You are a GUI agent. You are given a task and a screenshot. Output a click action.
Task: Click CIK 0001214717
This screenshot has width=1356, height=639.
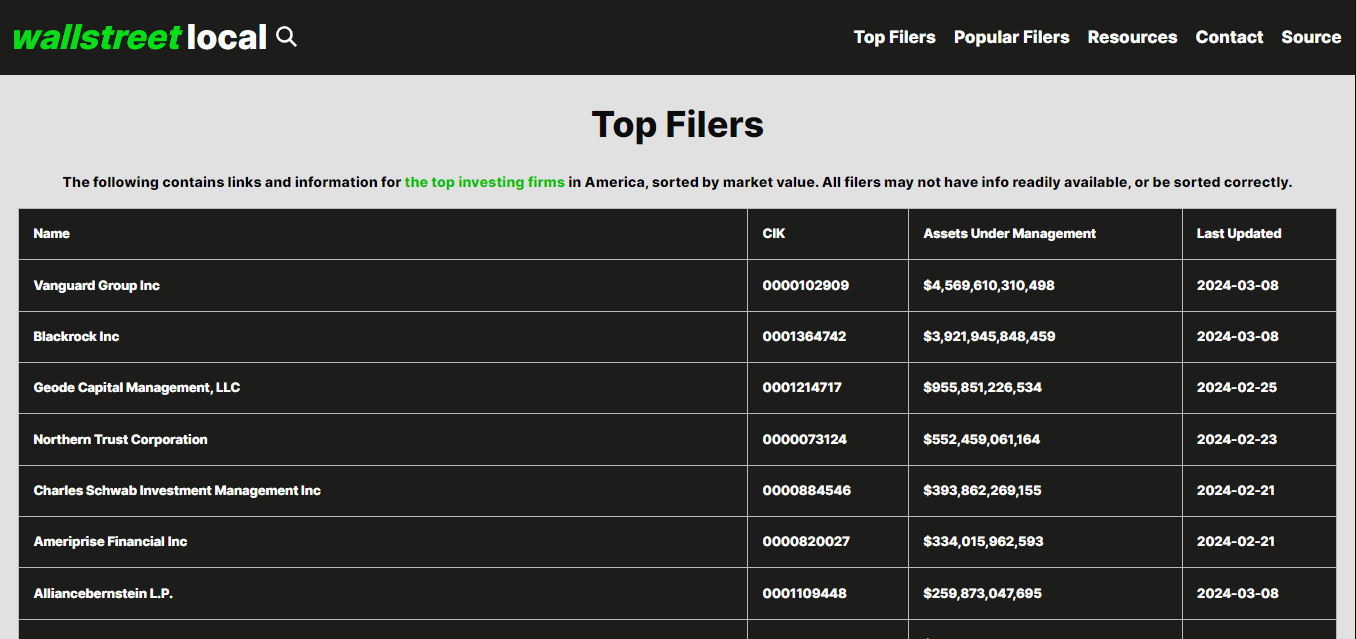[802, 387]
